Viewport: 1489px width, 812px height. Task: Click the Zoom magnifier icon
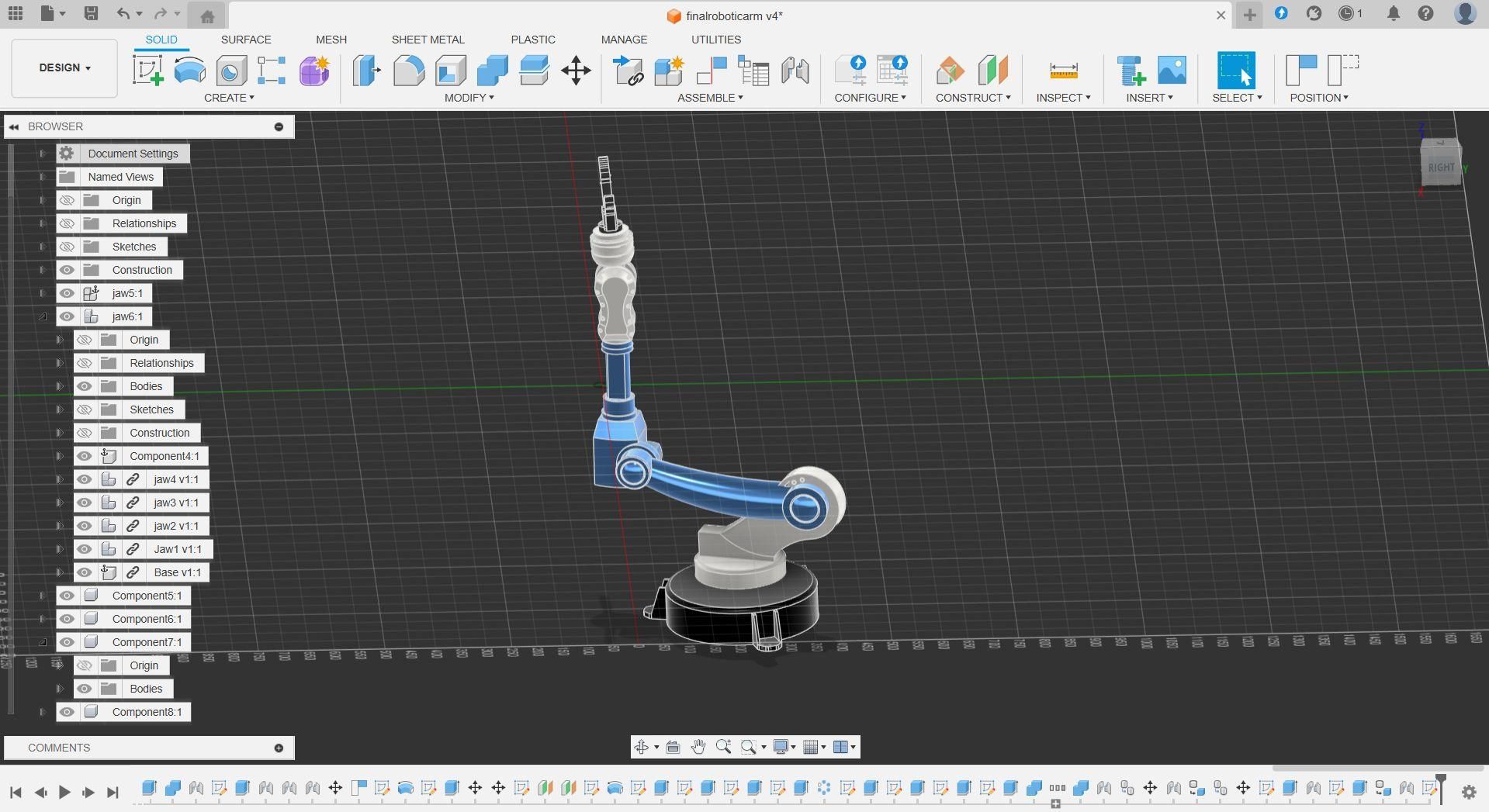click(723, 747)
